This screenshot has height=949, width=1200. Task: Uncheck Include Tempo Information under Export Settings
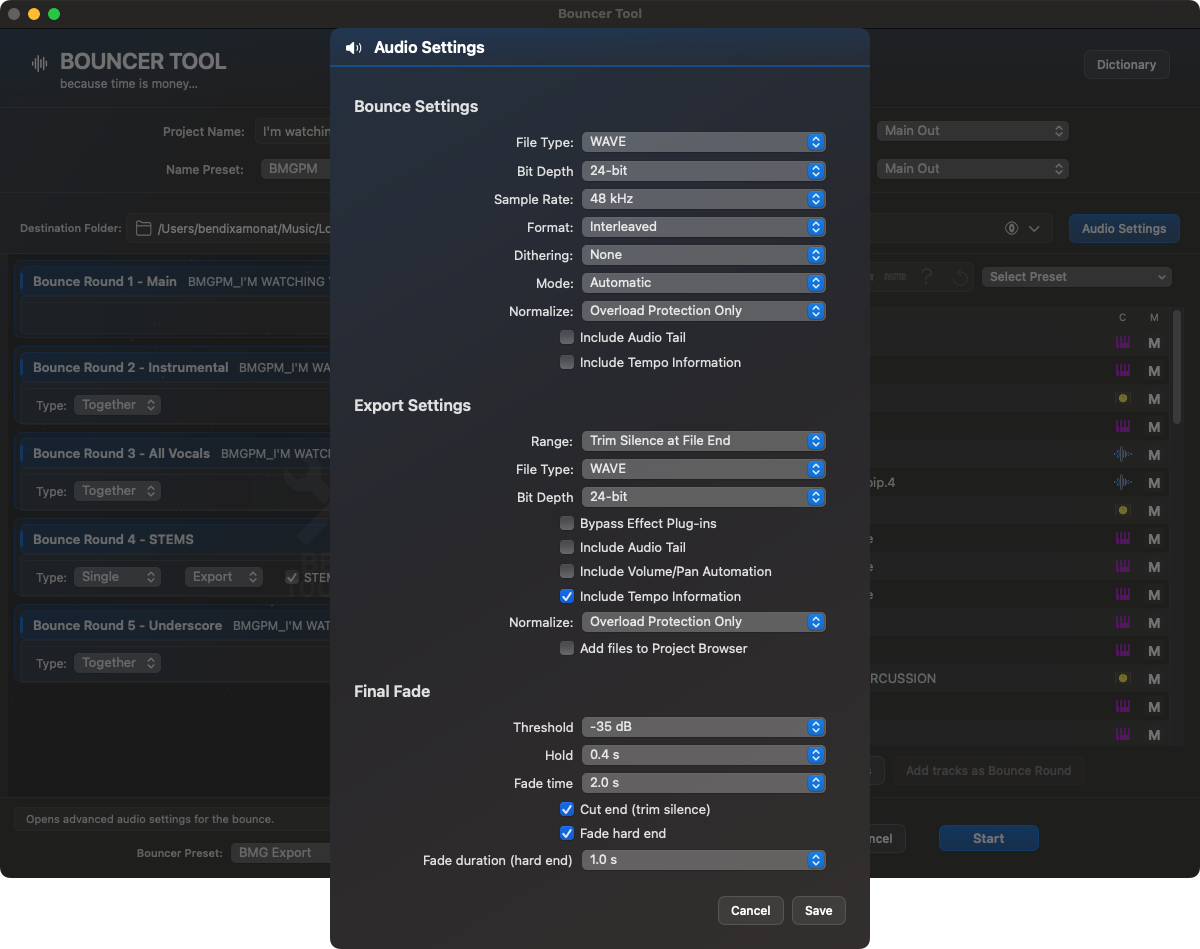point(567,597)
